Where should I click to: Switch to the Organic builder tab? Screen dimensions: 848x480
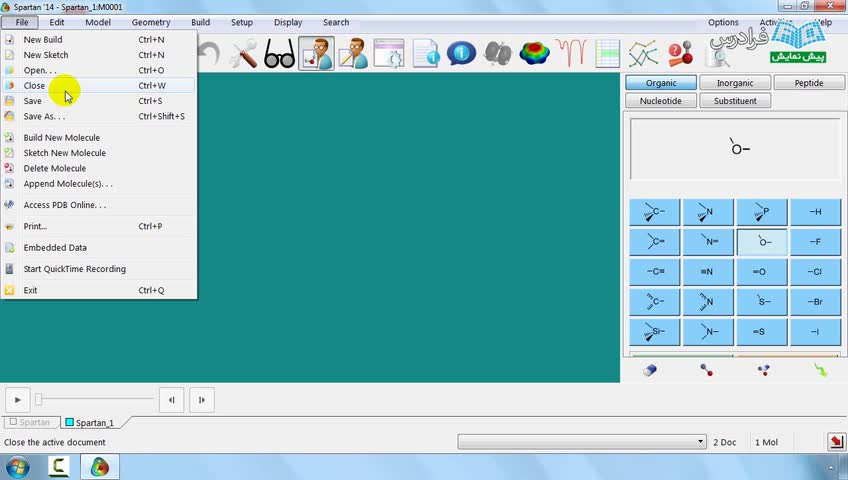point(661,83)
